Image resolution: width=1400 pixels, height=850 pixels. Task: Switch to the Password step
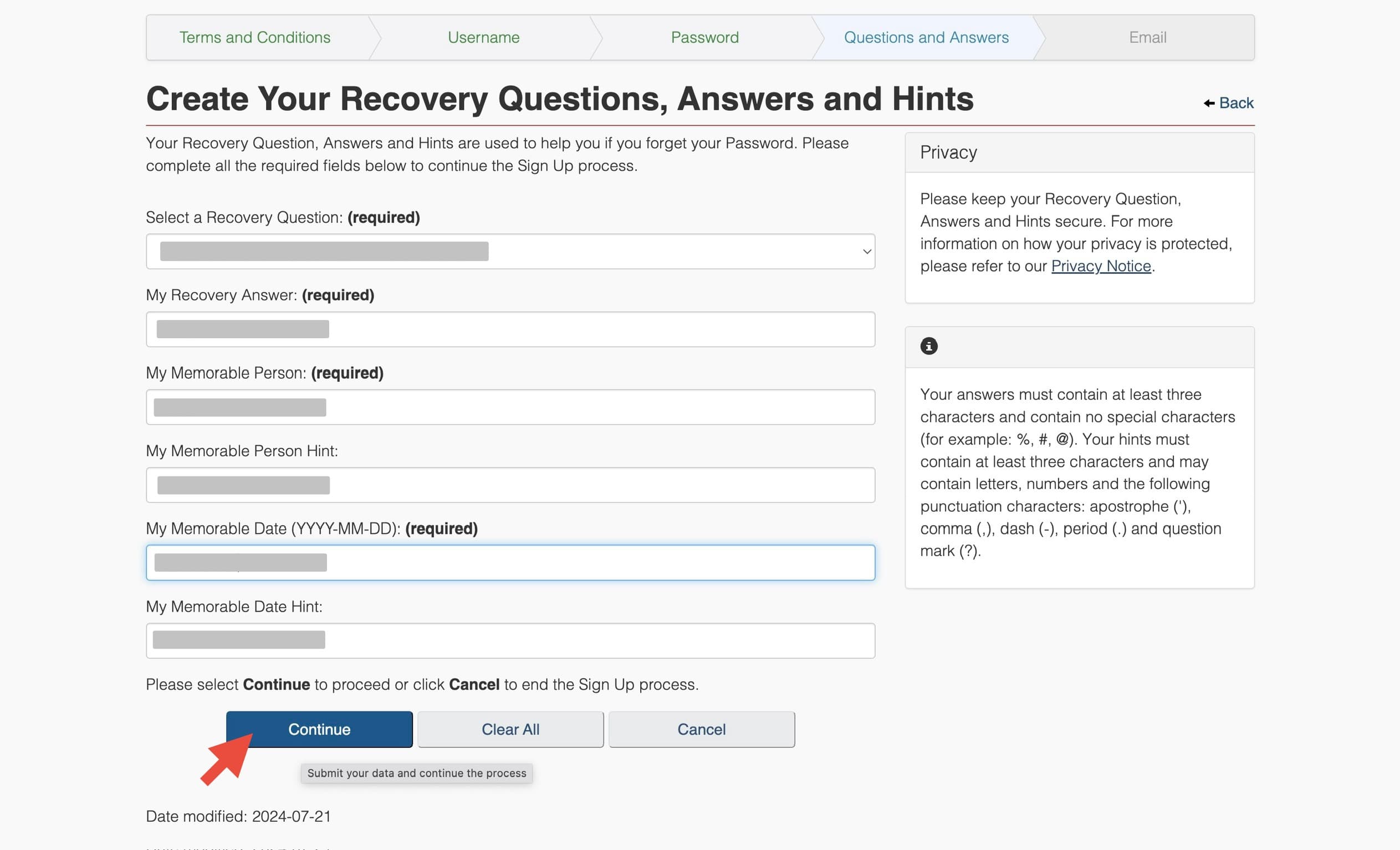point(704,38)
